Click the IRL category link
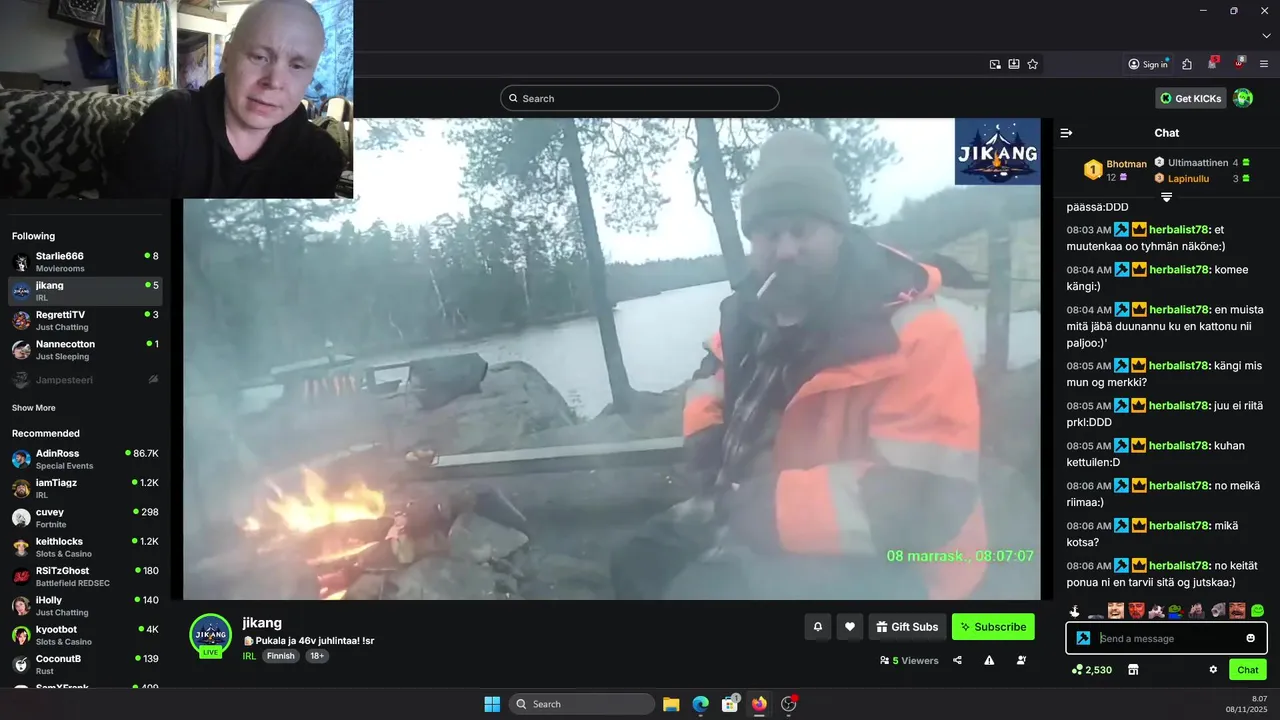The height and width of the screenshot is (720, 1280). 249,656
